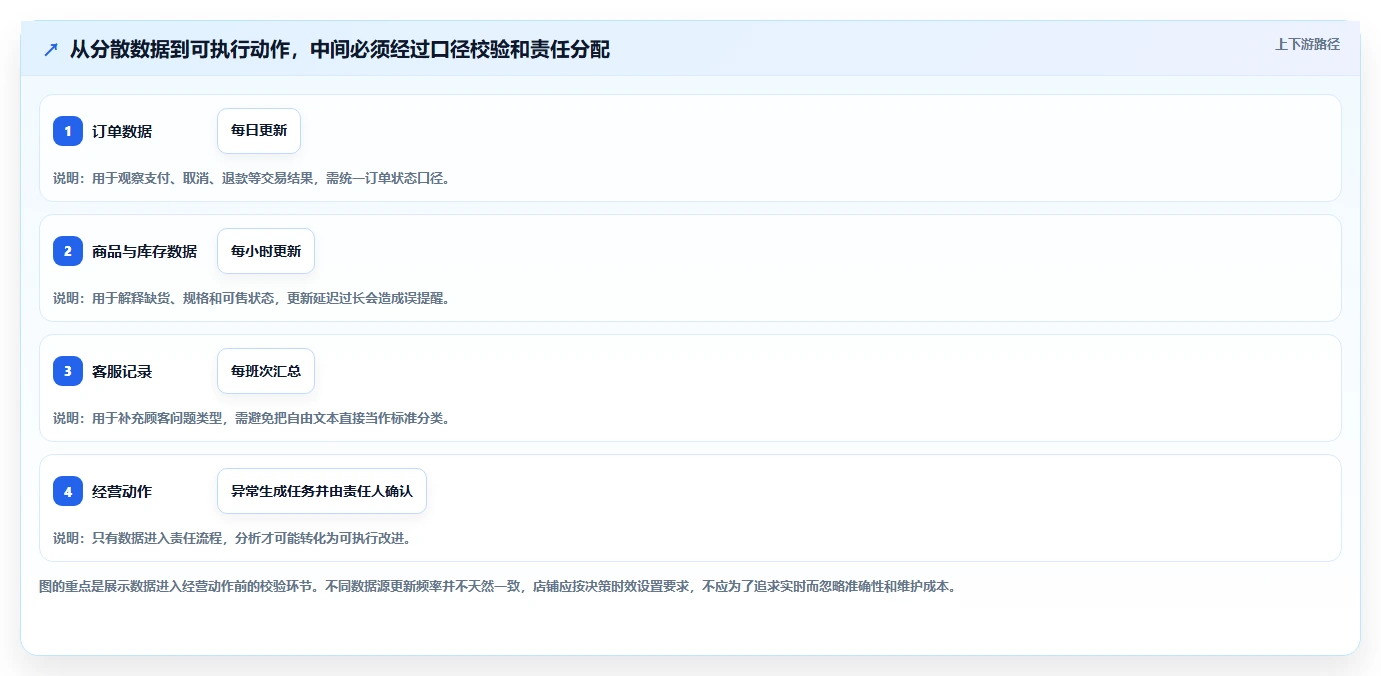Select the header title 从分散数据到可执行动作
Viewport: 1381px width, 676px height.
pyautogui.click(x=340, y=49)
